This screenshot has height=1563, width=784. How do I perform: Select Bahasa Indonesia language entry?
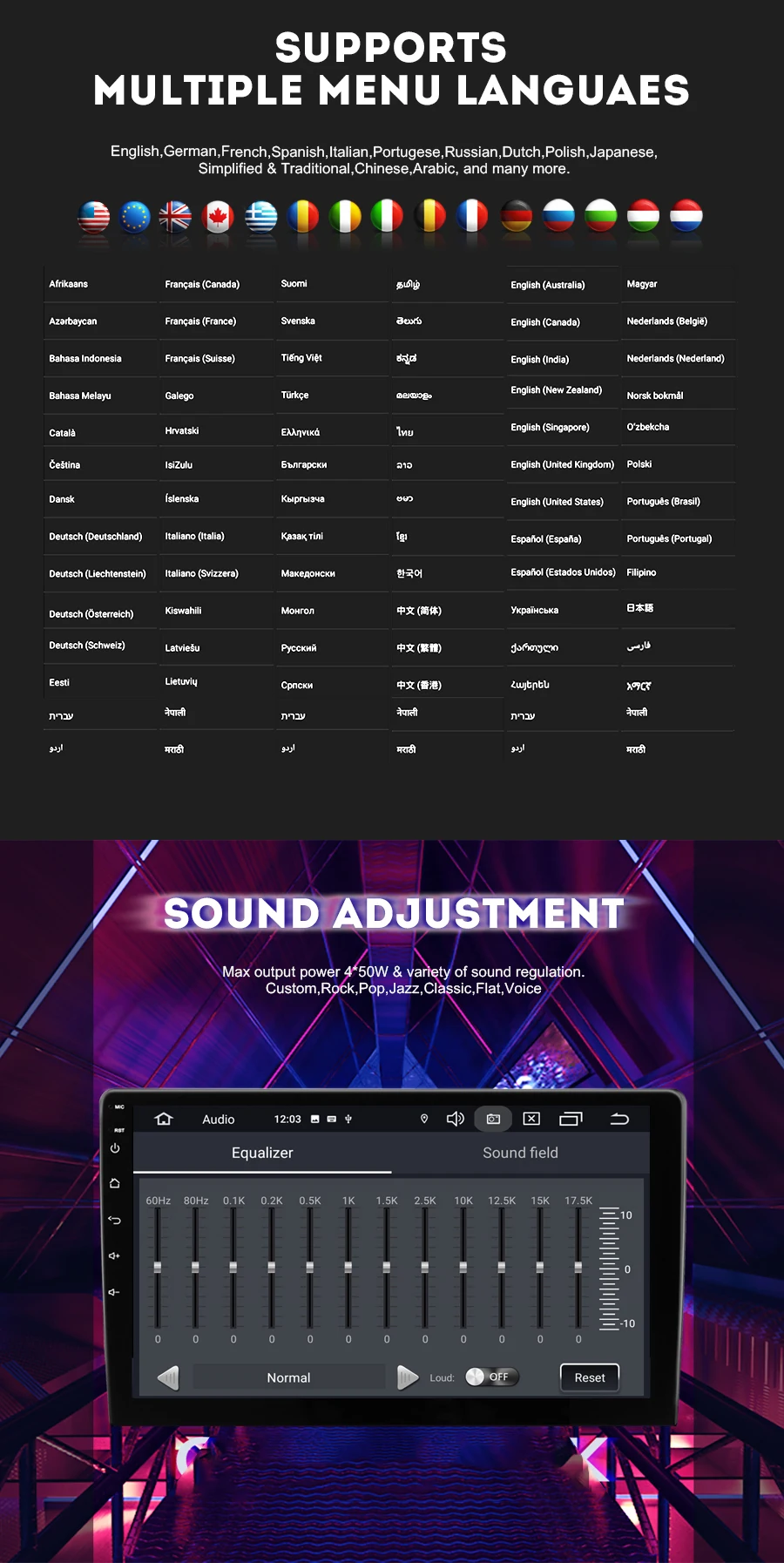coord(85,359)
